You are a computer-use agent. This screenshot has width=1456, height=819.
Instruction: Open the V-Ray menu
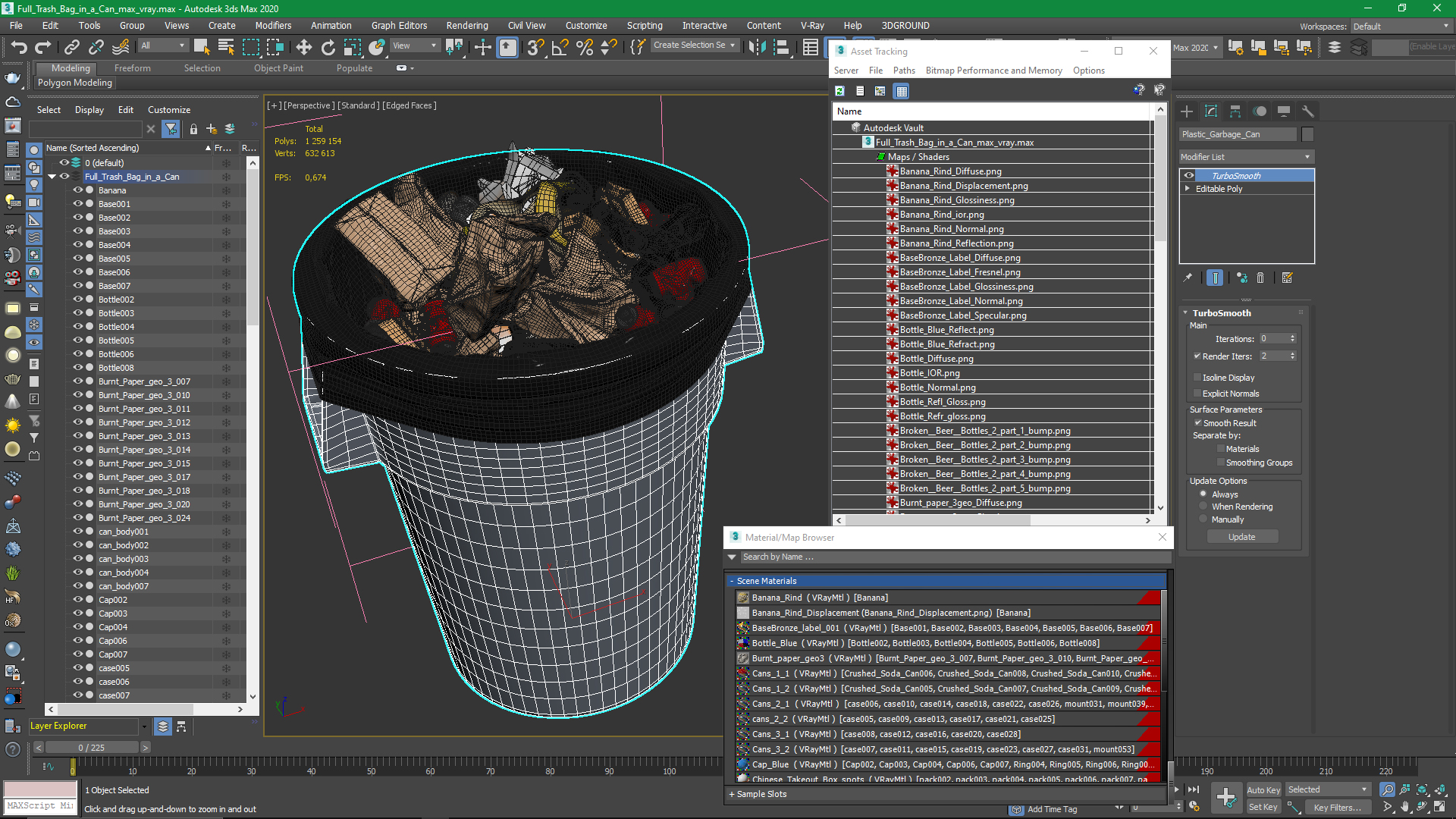tap(812, 26)
